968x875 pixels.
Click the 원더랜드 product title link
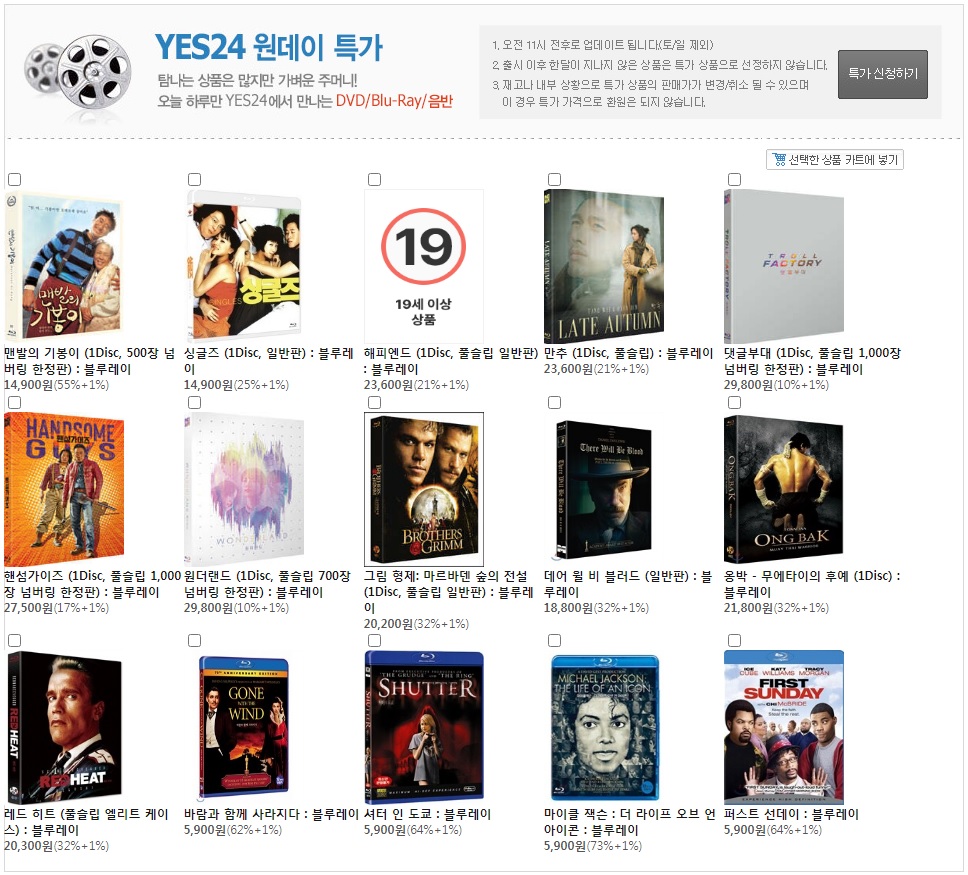267,584
